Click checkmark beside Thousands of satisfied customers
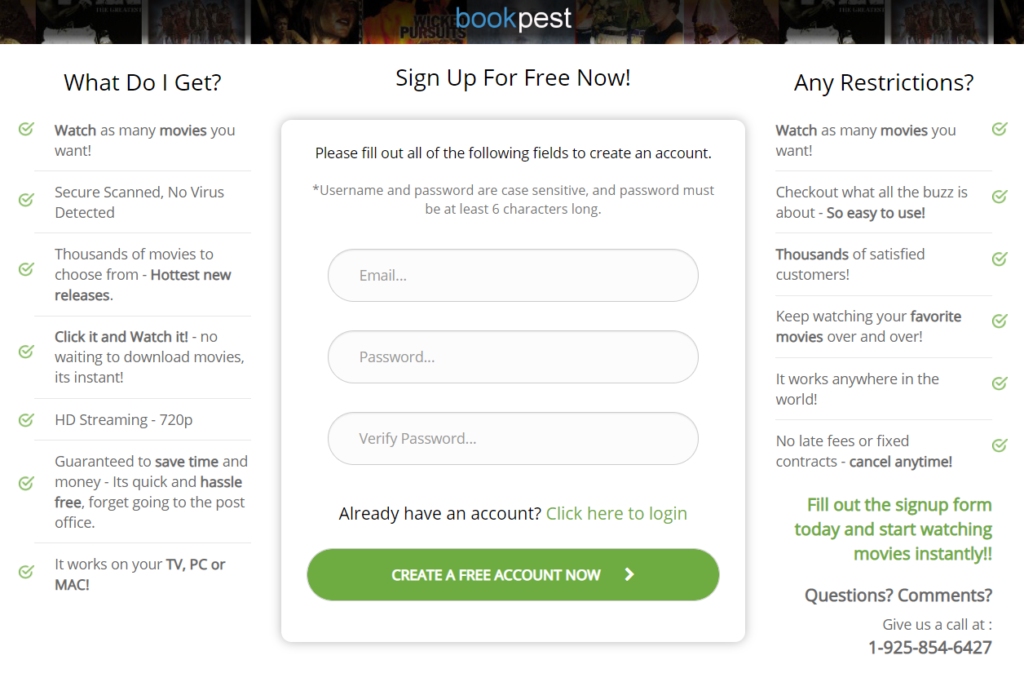This screenshot has width=1024, height=673. click(x=999, y=258)
